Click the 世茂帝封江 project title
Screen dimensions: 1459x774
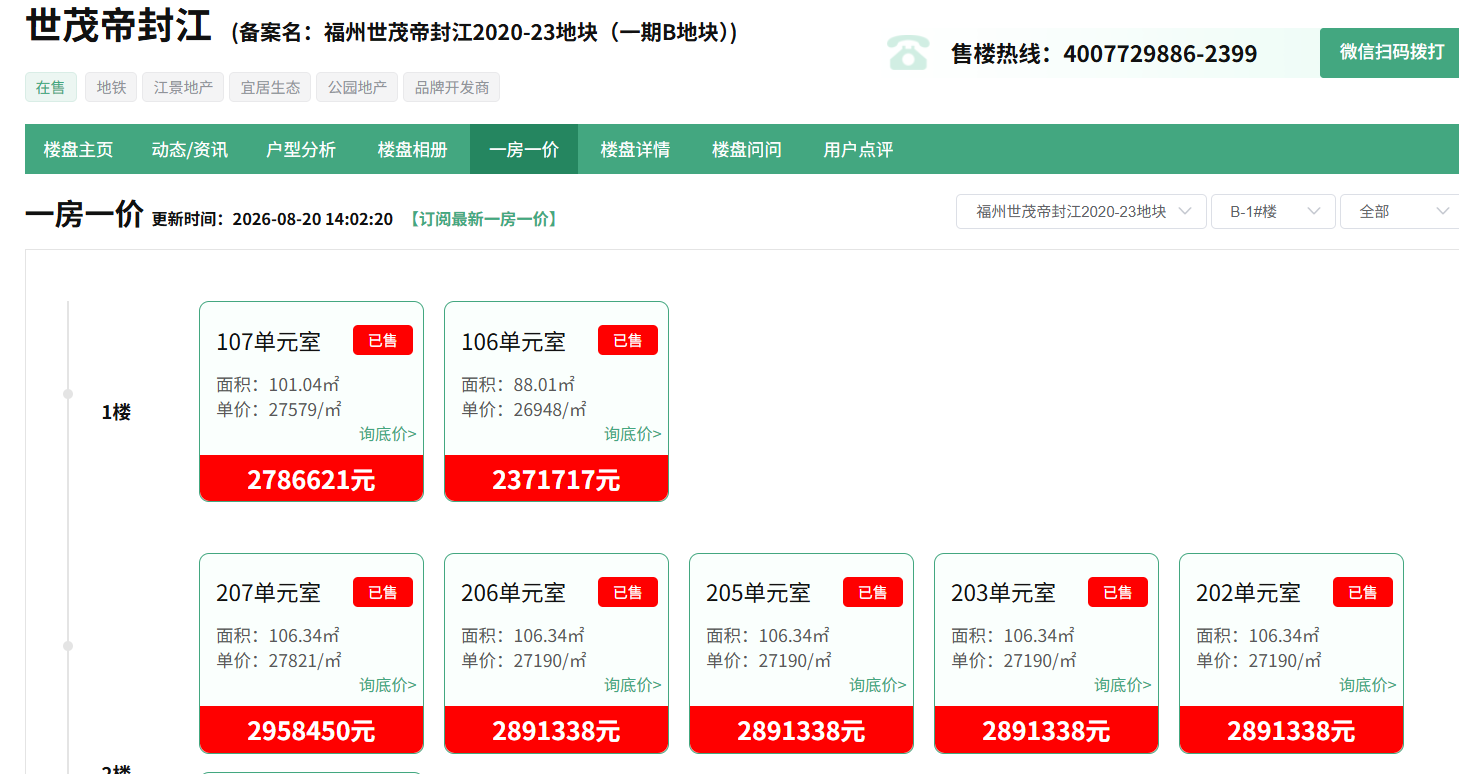pyautogui.click(x=119, y=26)
